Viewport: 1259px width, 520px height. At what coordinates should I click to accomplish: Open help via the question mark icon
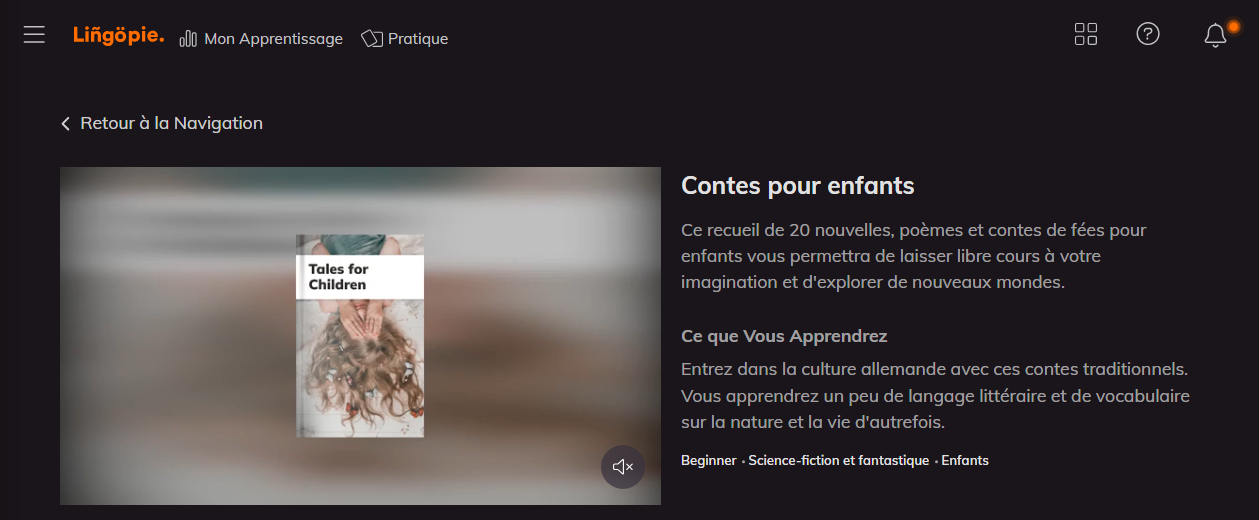point(1148,34)
